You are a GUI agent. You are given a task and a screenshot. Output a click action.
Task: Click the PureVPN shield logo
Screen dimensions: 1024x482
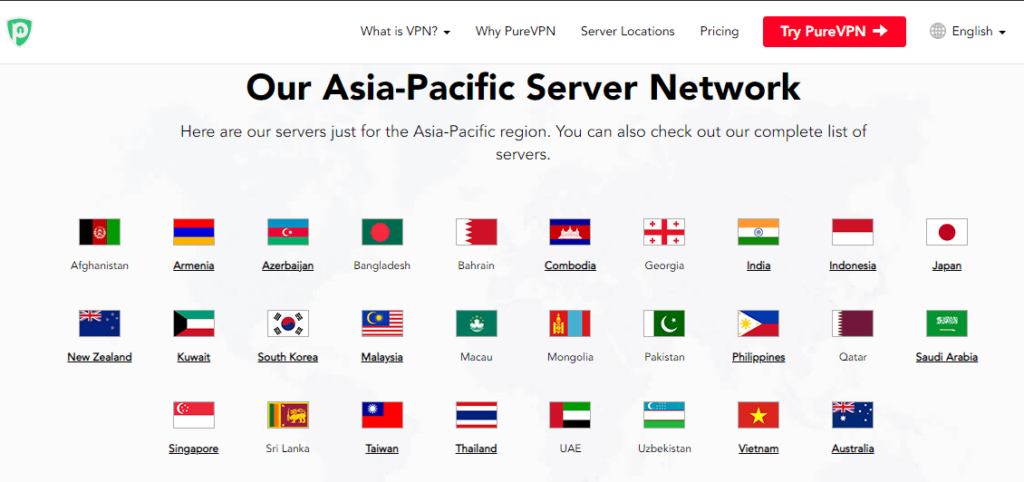(x=20, y=31)
